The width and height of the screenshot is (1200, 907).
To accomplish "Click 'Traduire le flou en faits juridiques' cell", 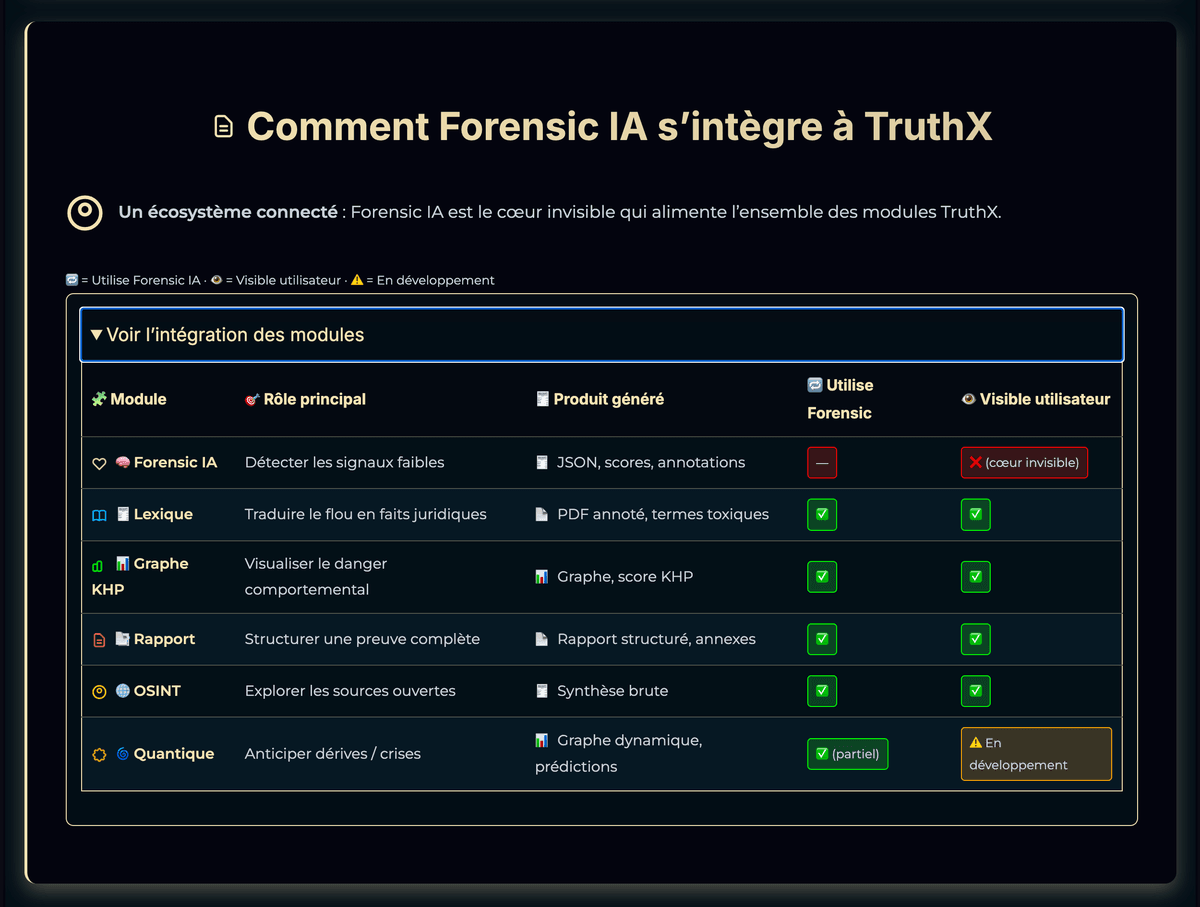I will click(366, 514).
